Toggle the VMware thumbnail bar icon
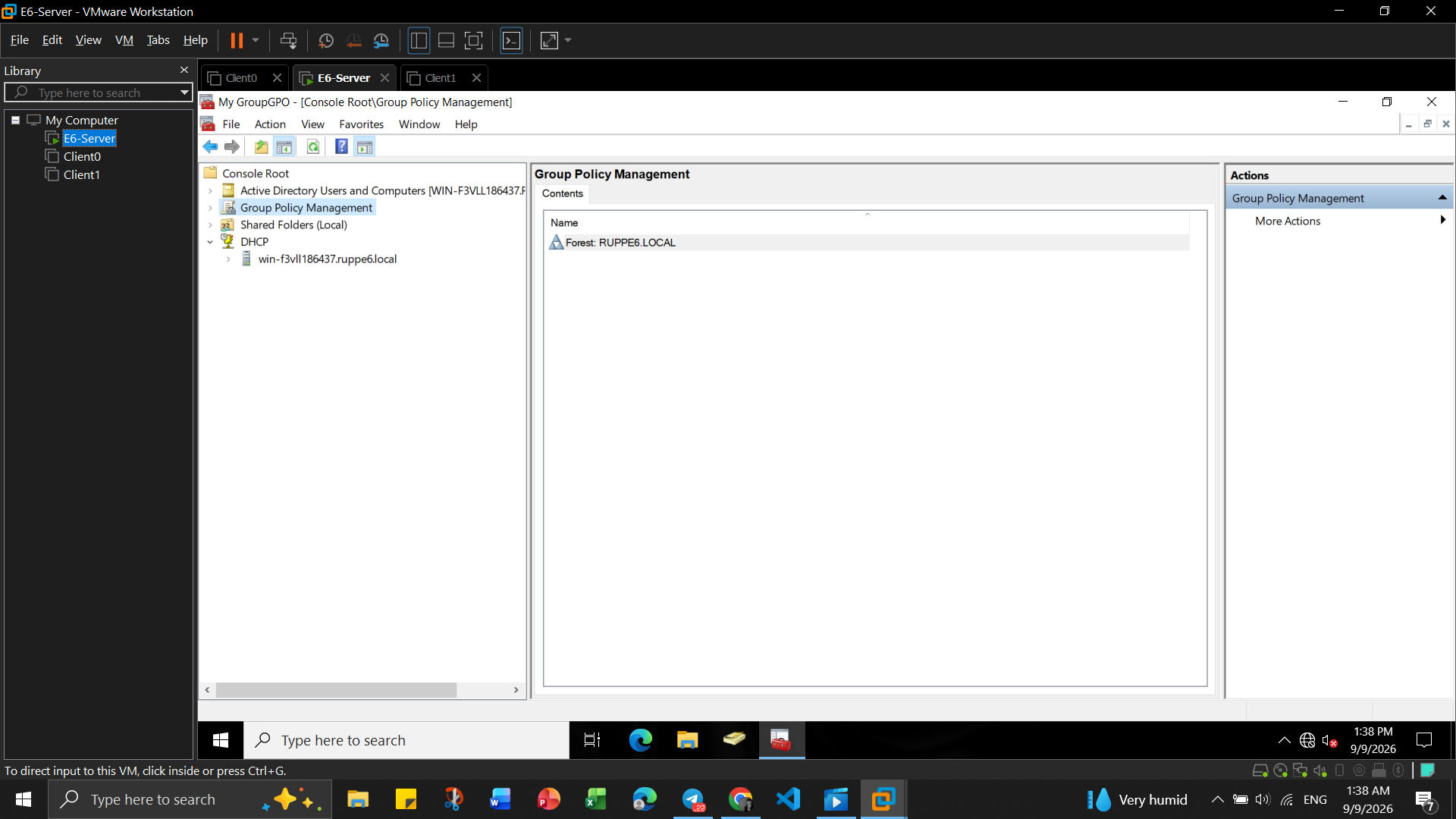The image size is (1456, 819). [447, 41]
